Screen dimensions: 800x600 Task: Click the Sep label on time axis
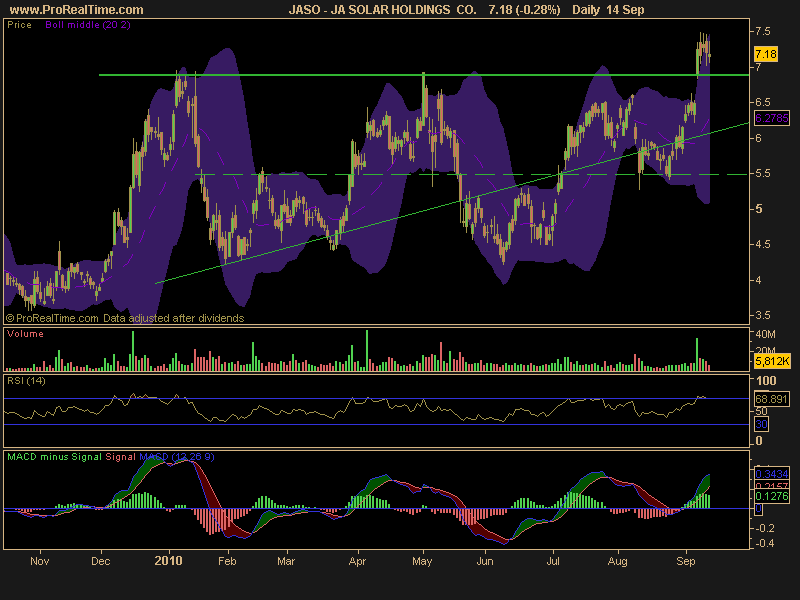[686, 561]
